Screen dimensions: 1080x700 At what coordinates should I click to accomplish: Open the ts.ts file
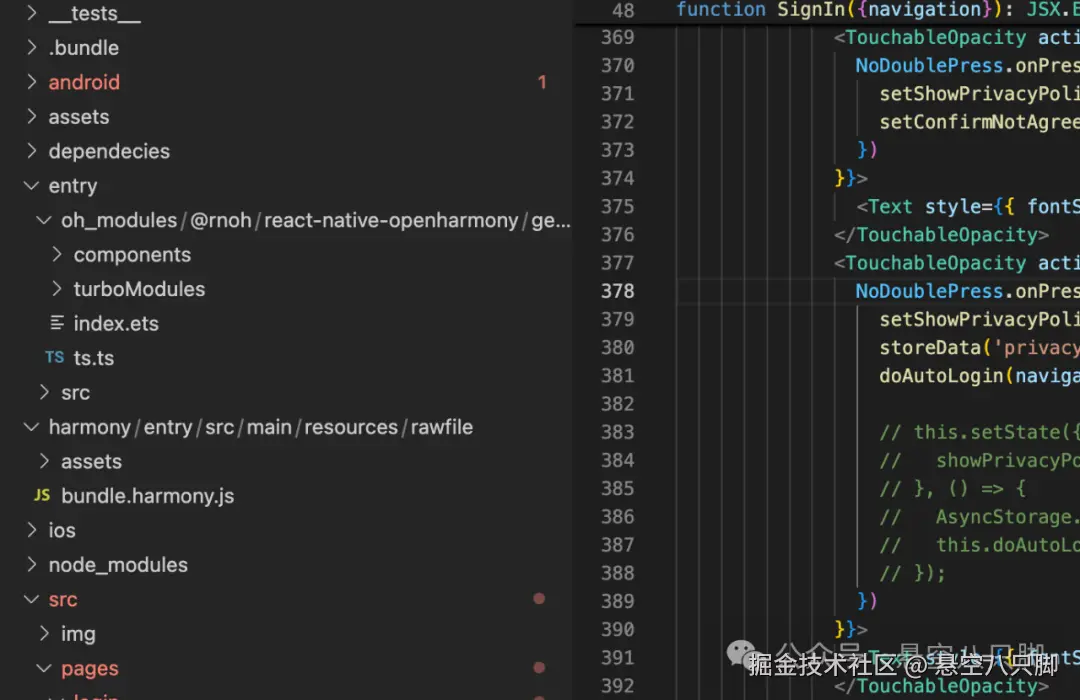pos(94,358)
